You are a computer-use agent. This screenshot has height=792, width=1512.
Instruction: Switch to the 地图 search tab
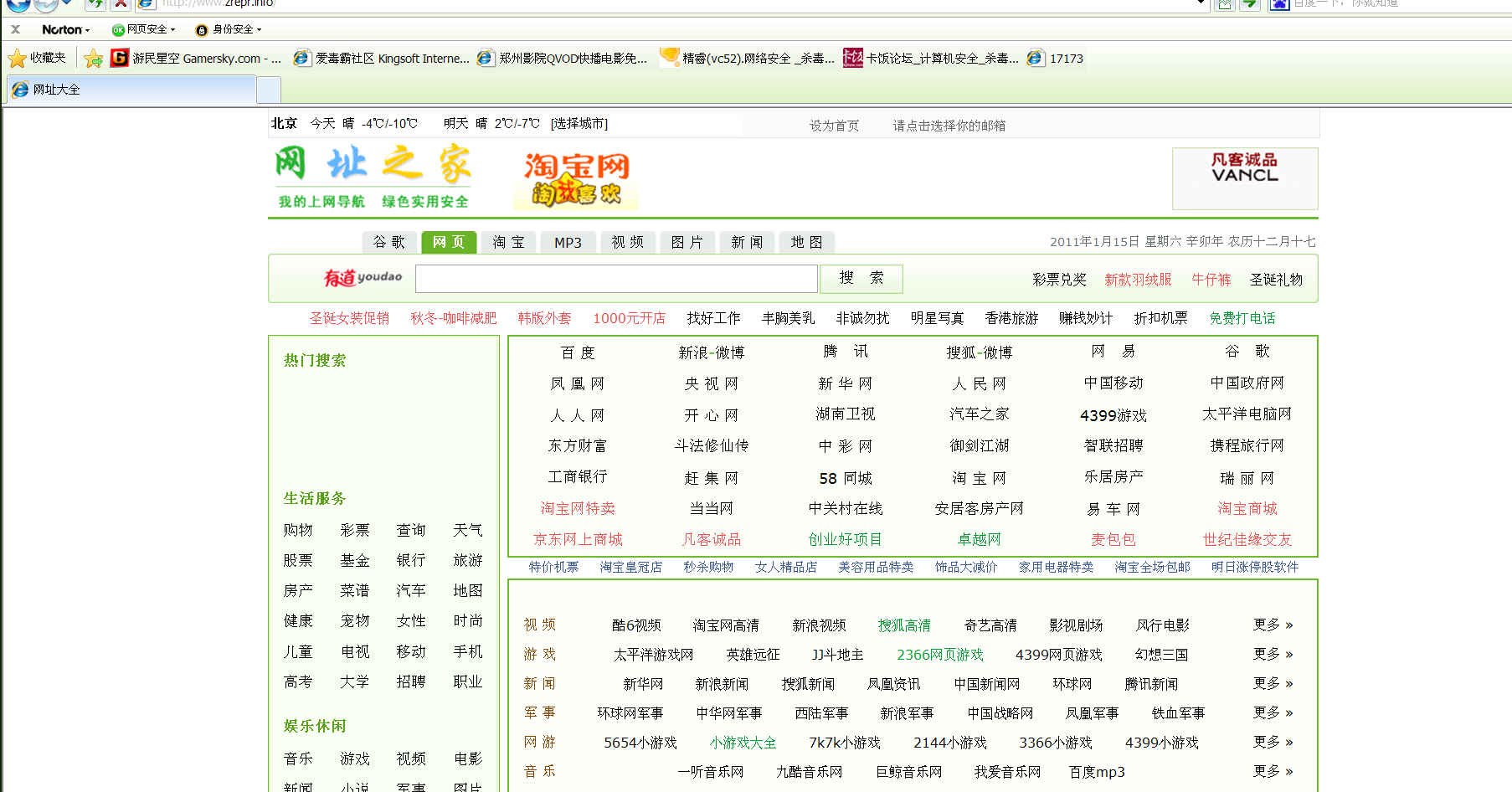pos(806,242)
